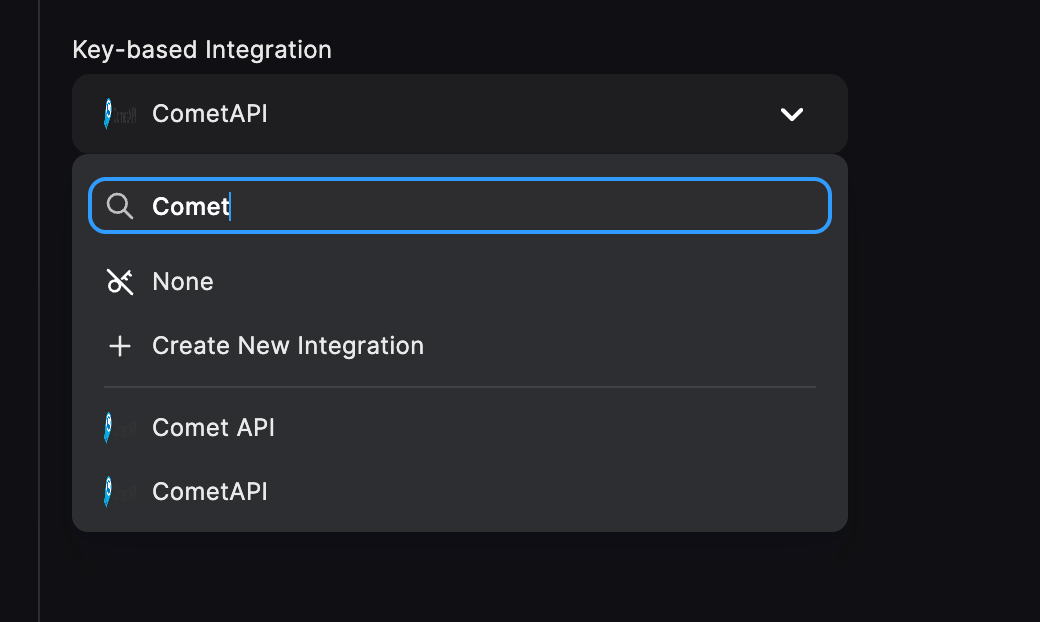Click the CometAPI logo in the selected dropdown
1040x622 pixels.
pos(120,114)
